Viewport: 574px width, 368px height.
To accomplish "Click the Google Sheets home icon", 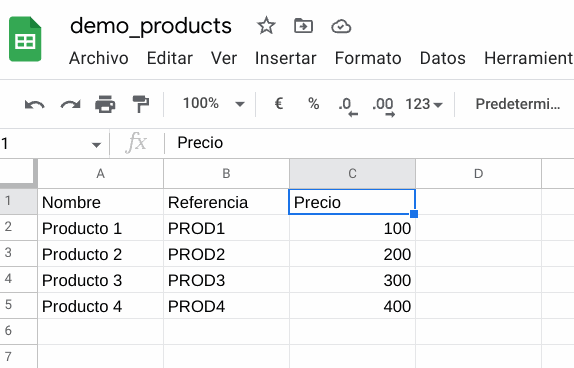I will click(x=25, y=39).
